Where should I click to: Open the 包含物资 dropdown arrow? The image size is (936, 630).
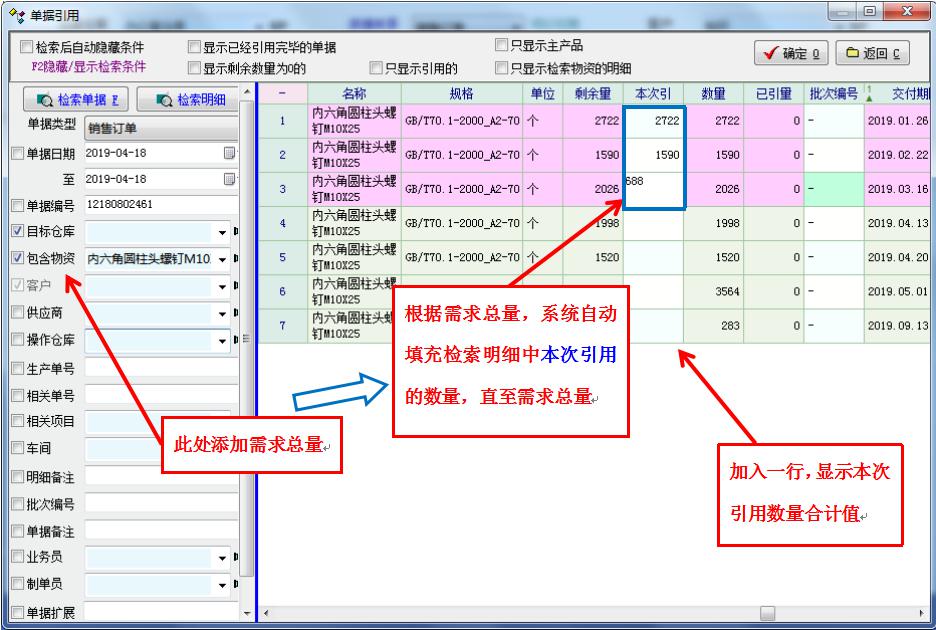pos(223,259)
